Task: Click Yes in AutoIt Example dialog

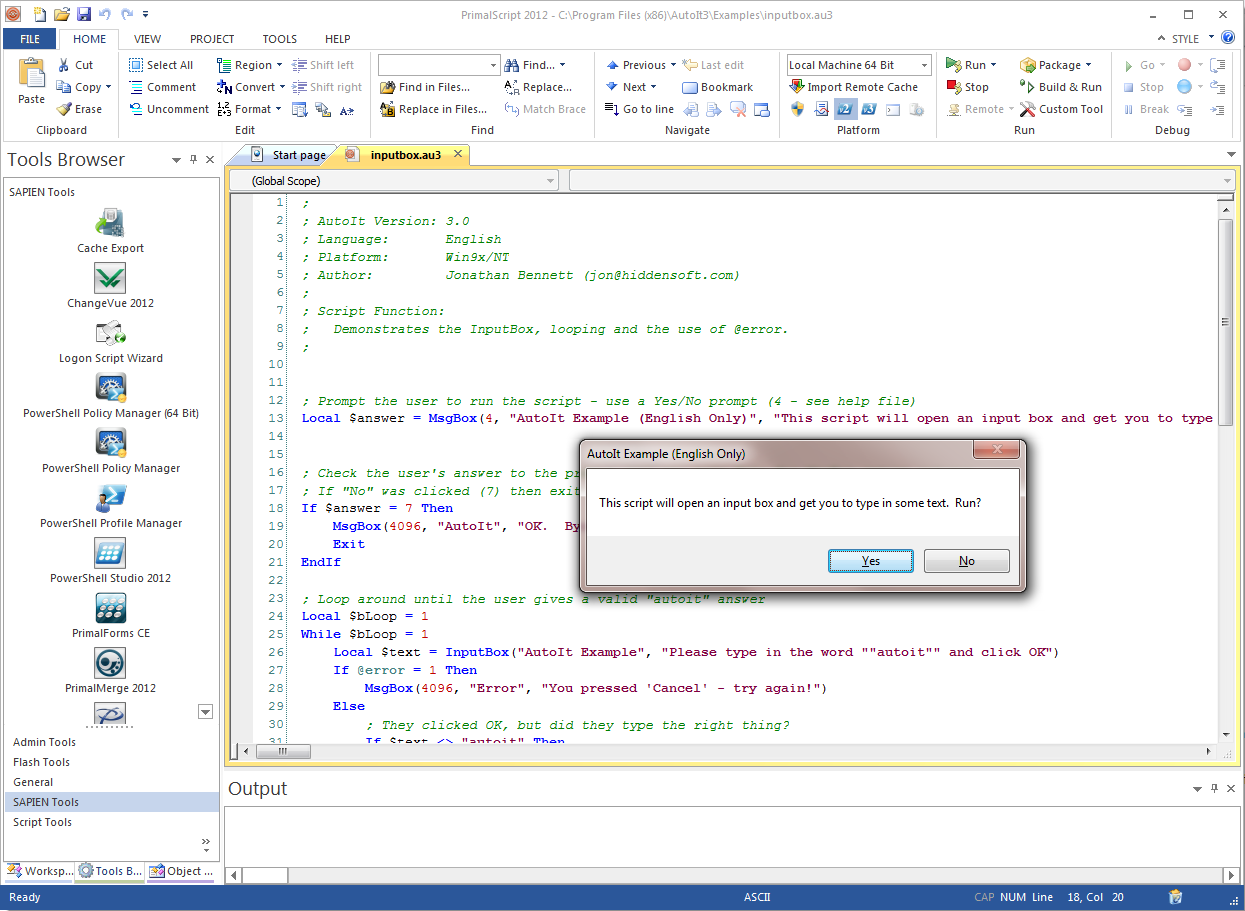Action: pyautogui.click(x=871, y=561)
